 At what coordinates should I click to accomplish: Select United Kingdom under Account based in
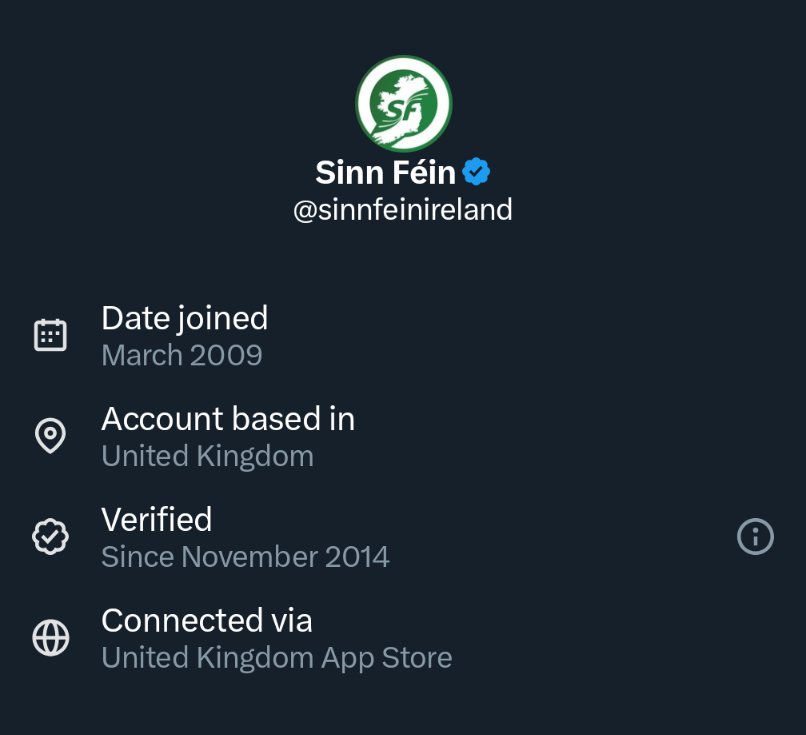[x=207, y=456]
